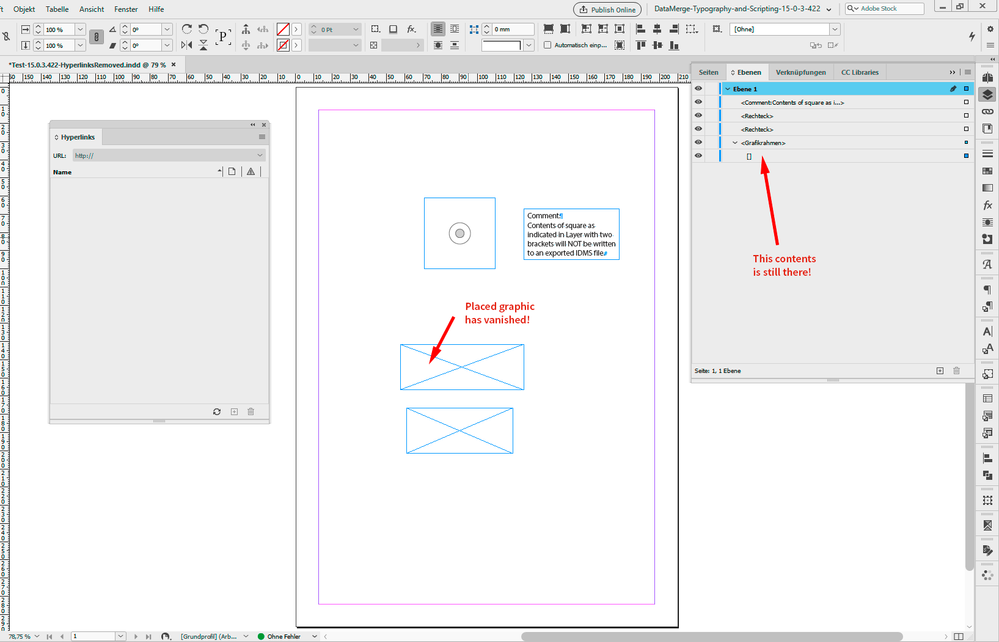Click the center content icon
Screen dimensions: 999x642
619,29
